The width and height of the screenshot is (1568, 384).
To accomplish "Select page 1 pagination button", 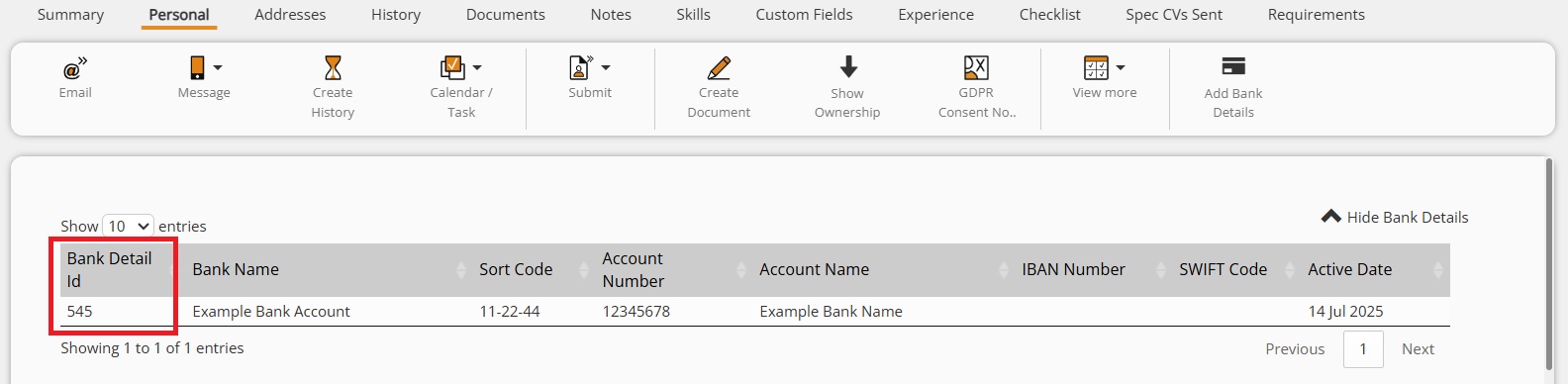I will click(1363, 348).
